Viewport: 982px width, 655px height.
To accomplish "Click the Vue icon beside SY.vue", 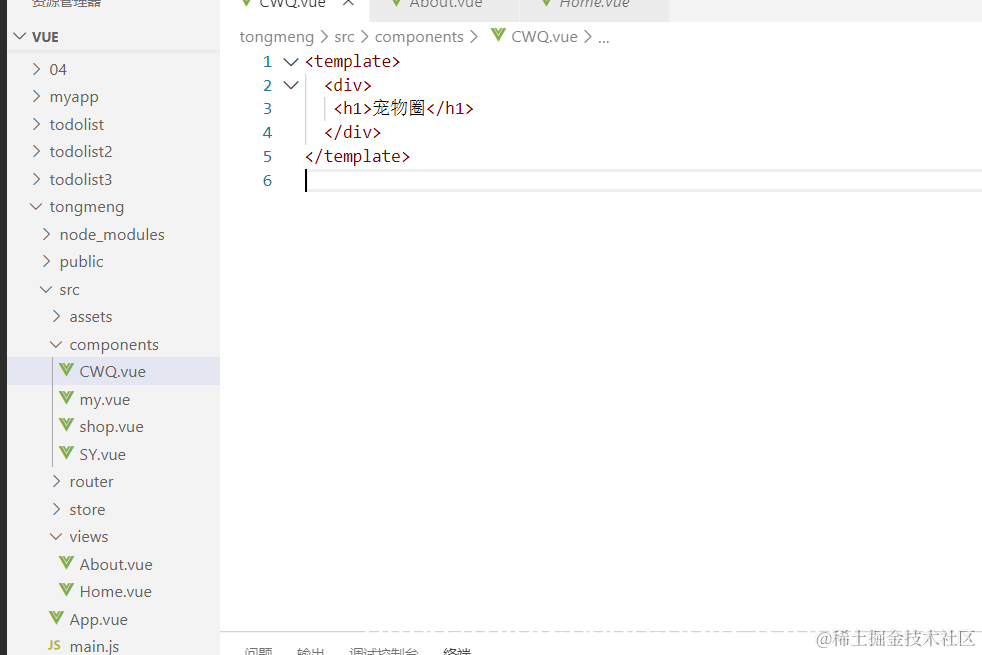I will click(x=66, y=453).
